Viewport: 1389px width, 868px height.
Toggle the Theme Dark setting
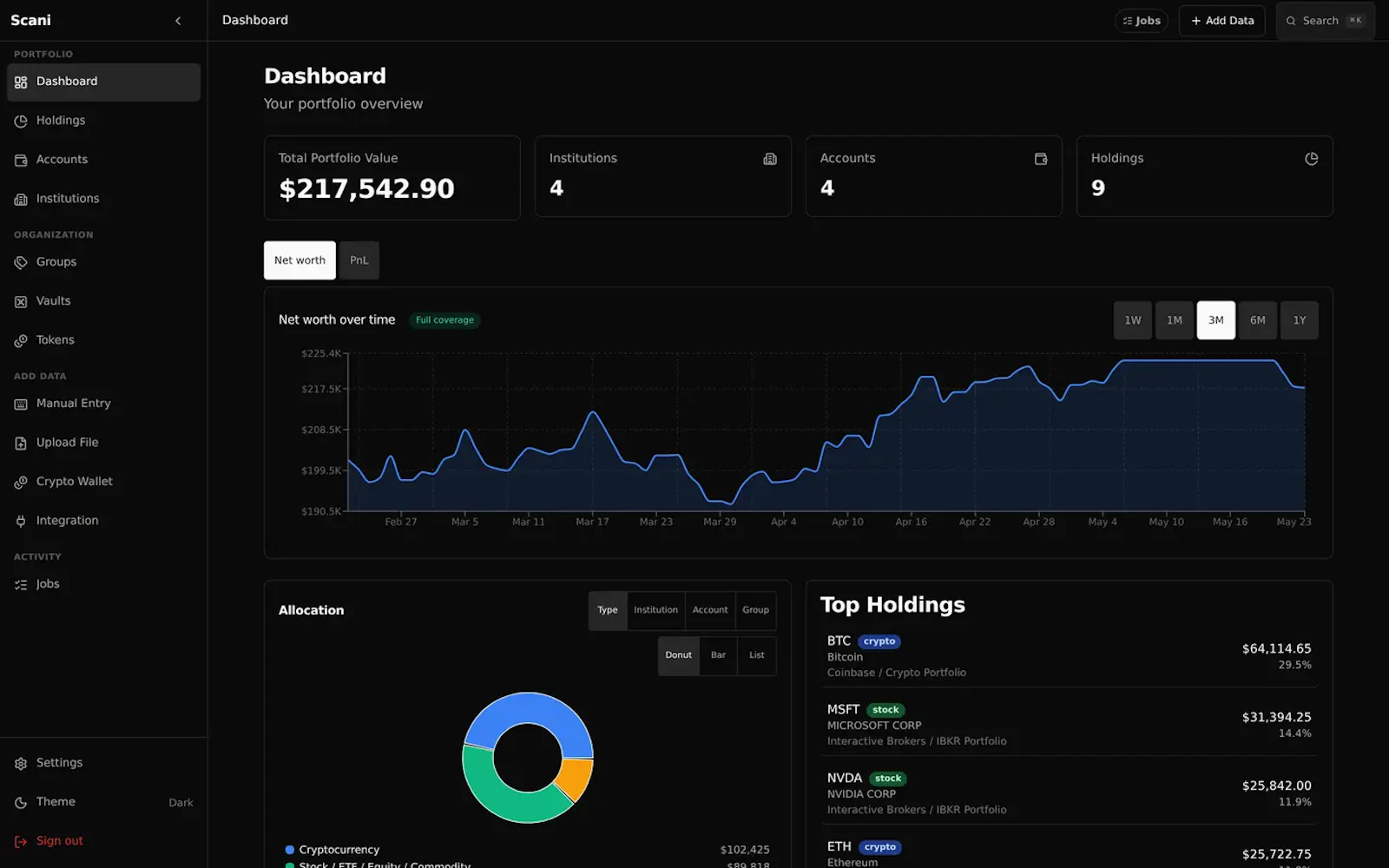pos(103,802)
